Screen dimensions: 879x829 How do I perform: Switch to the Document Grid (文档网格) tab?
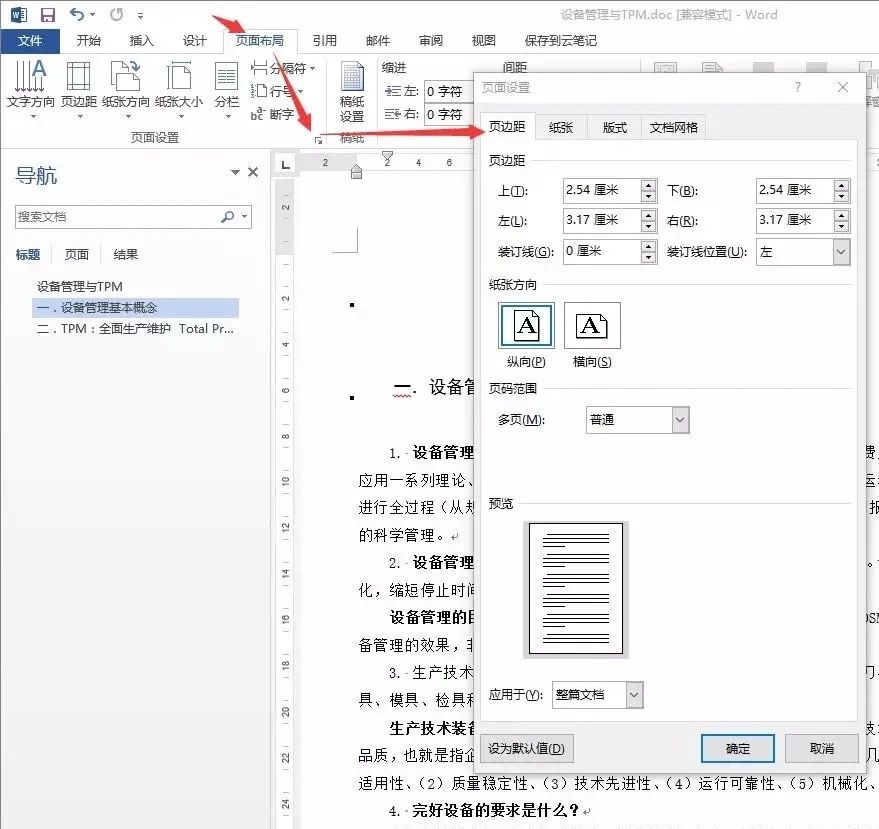[x=673, y=128]
